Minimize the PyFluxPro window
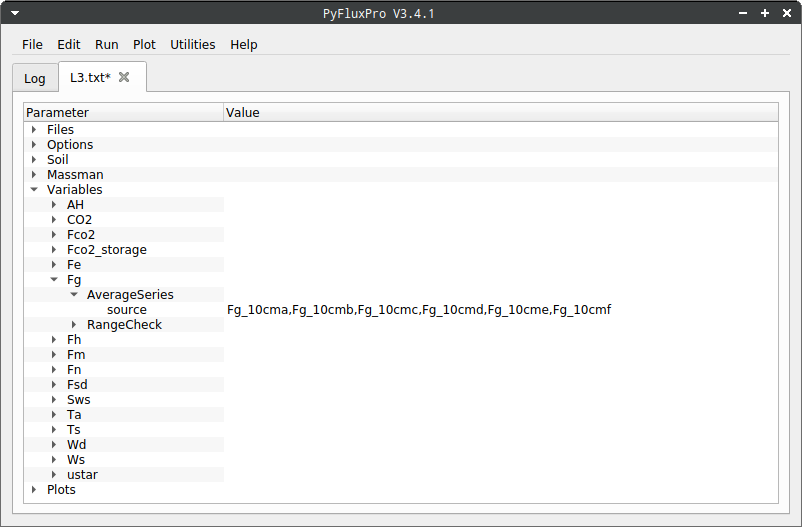Viewport: 802px width, 527px height. pyautogui.click(x=743, y=13)
